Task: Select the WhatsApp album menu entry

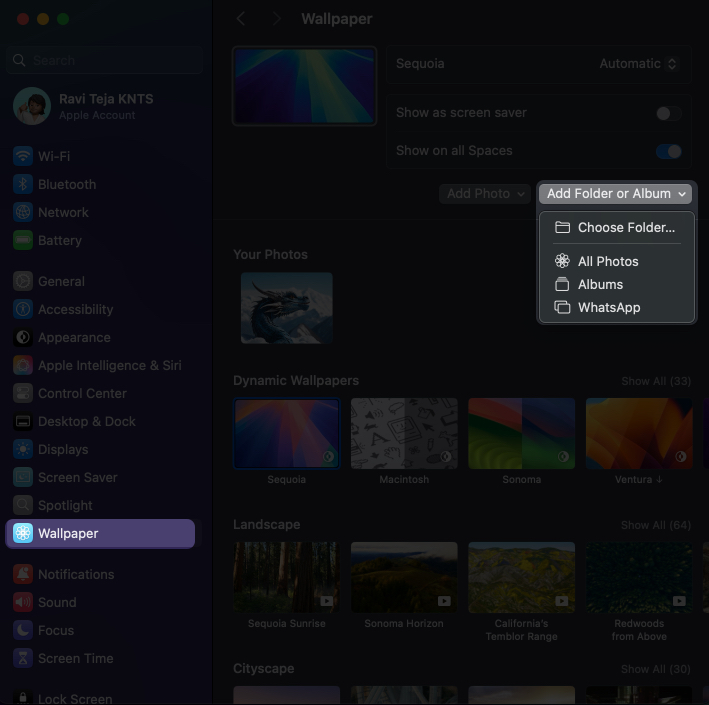Action: [617, 308]
